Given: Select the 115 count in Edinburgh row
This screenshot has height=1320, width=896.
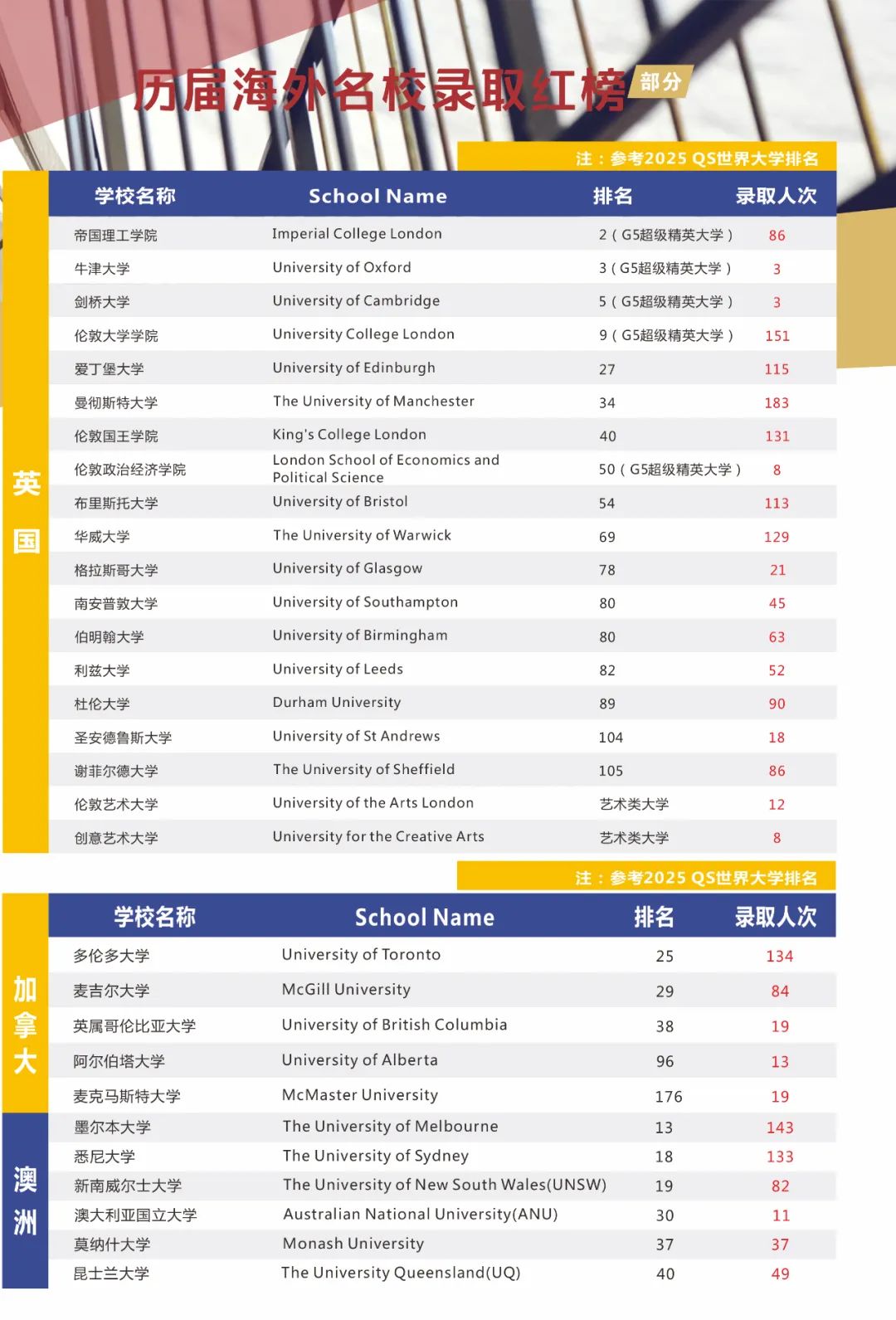Looking at the screenshot, I should 777,369.
